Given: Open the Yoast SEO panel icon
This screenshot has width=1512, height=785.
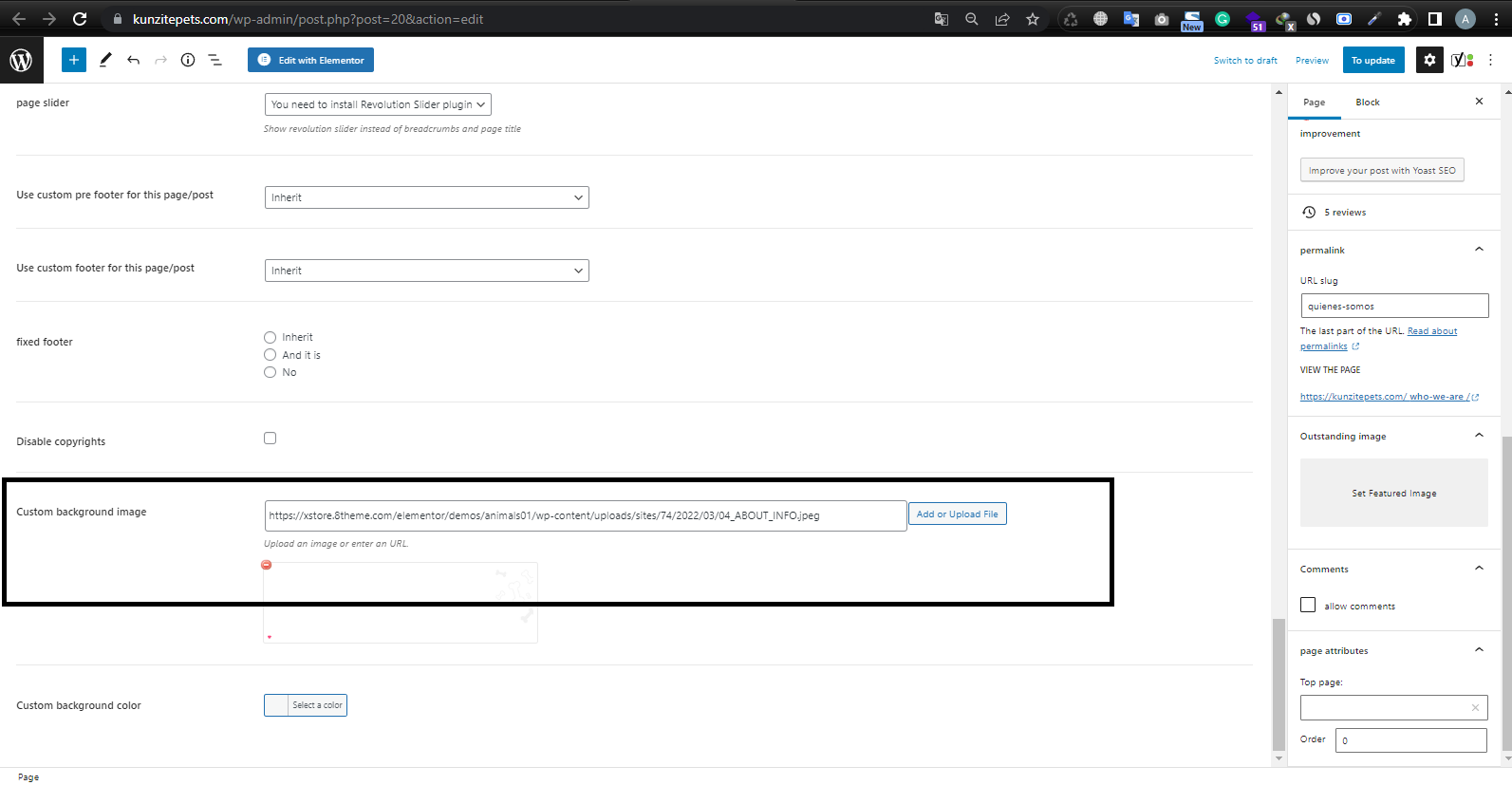Looking at the screenshot, I should tap(1463, 60).
